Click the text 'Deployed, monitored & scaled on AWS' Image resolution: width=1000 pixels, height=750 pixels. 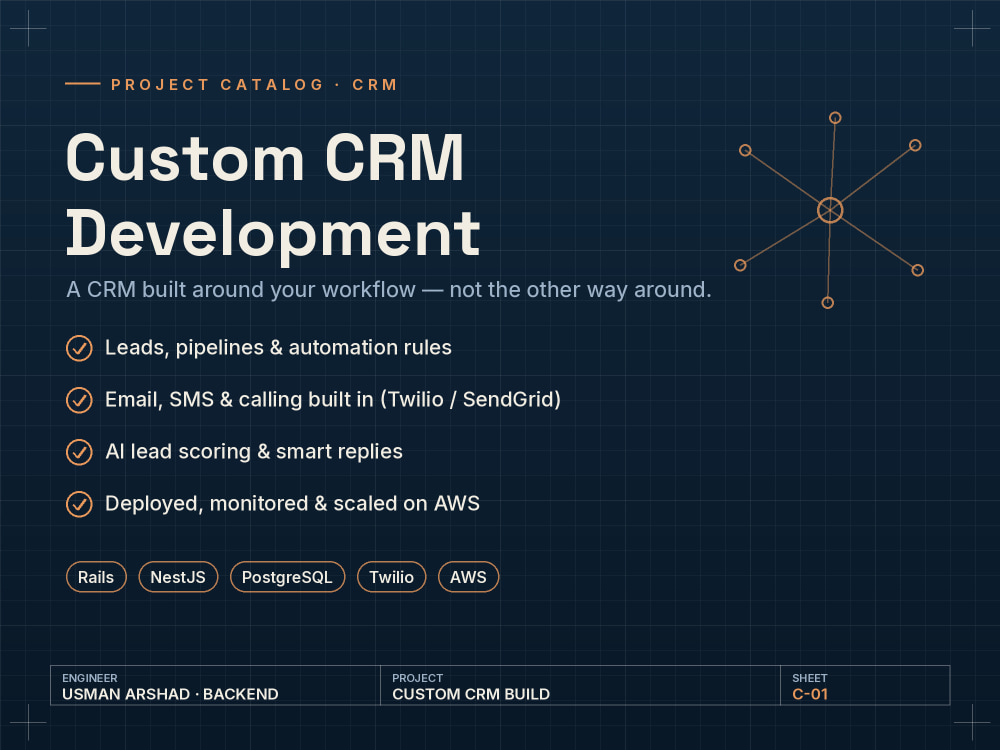(292, 504)
